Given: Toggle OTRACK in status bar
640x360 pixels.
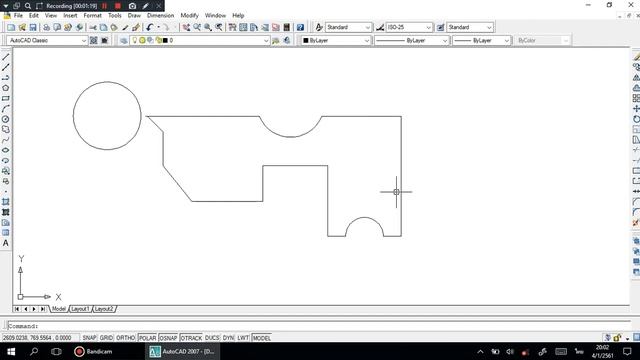Looking at the screenshot, I should pos(191,338).
